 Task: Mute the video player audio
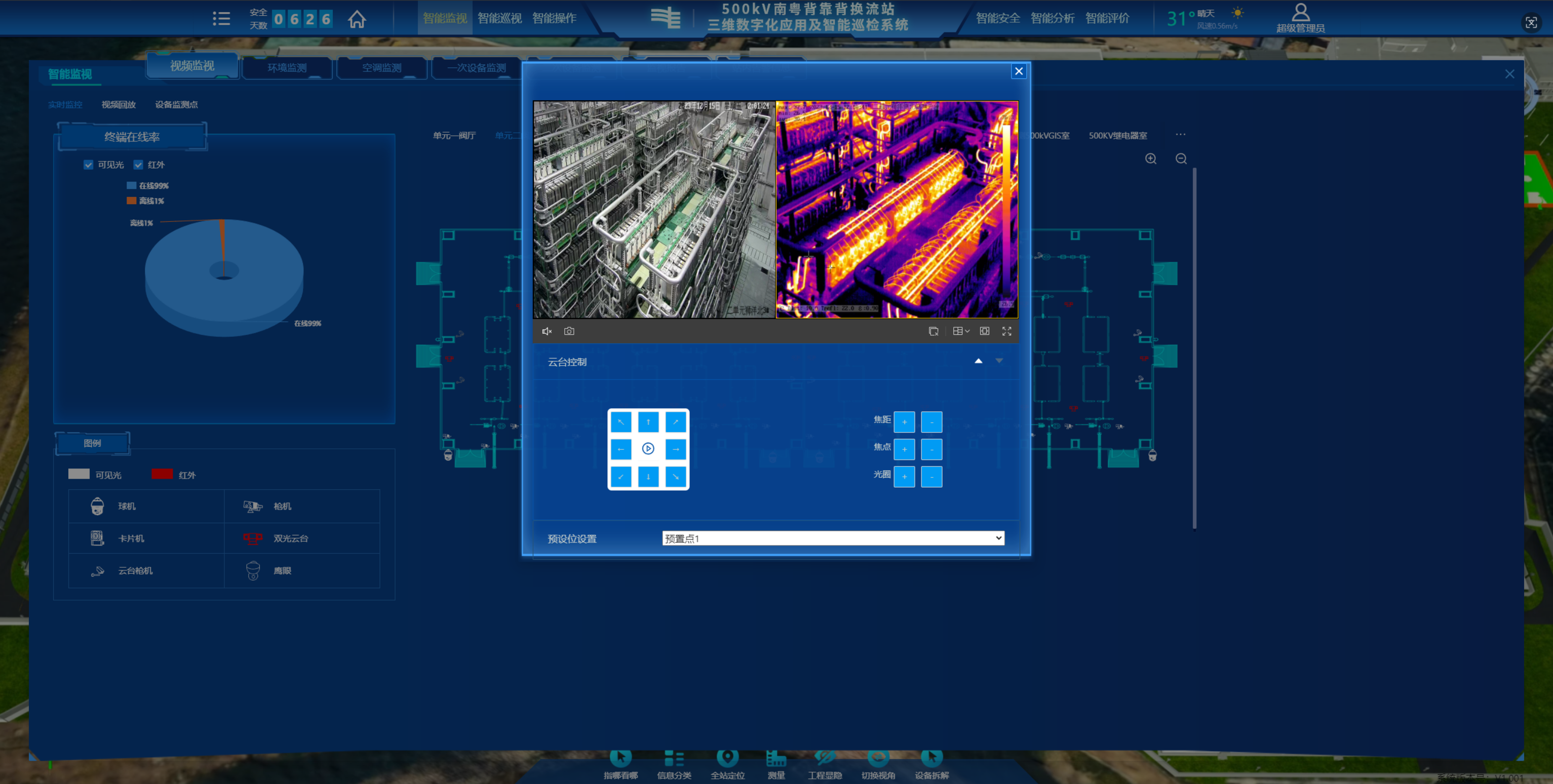(546, 331)
